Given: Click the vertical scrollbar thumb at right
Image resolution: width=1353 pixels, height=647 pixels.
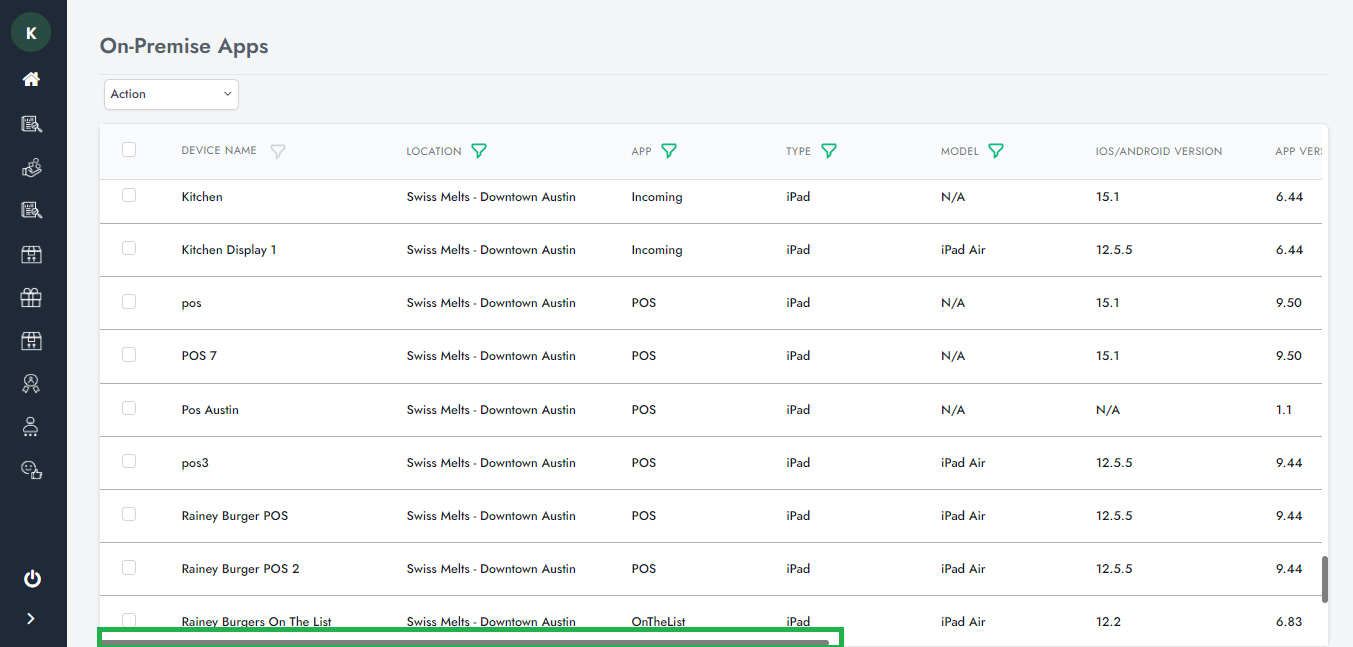Looking at the screenshot, I should [1325, 580].
